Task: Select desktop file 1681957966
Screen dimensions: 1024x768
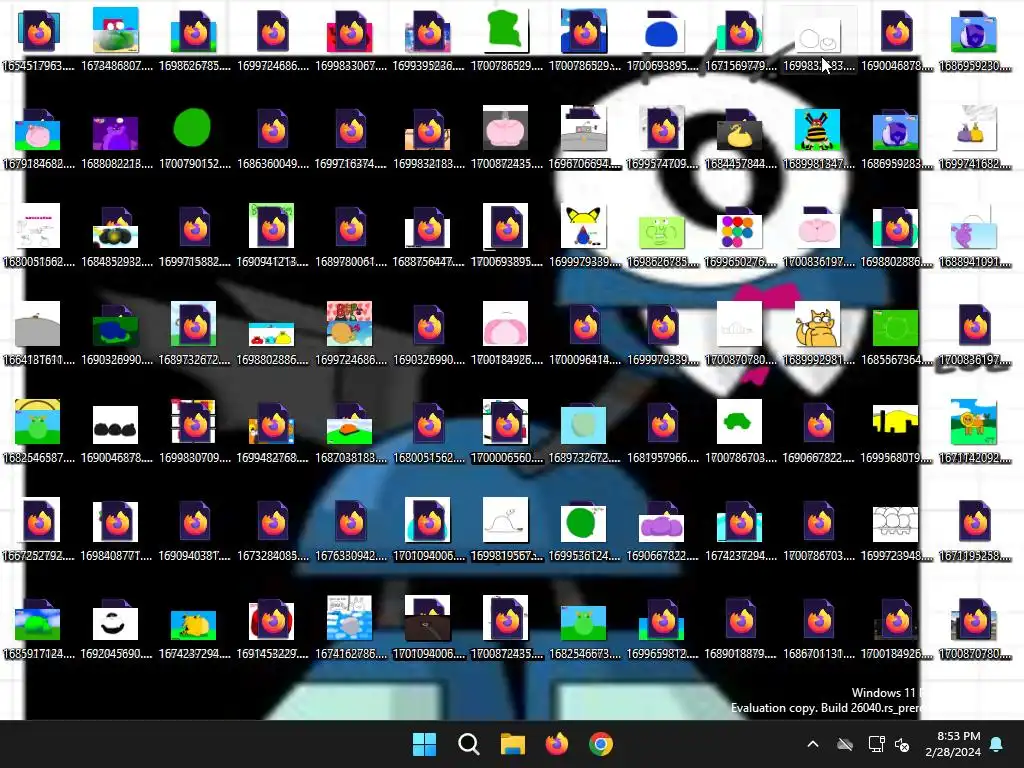Action: coord(662,431)
